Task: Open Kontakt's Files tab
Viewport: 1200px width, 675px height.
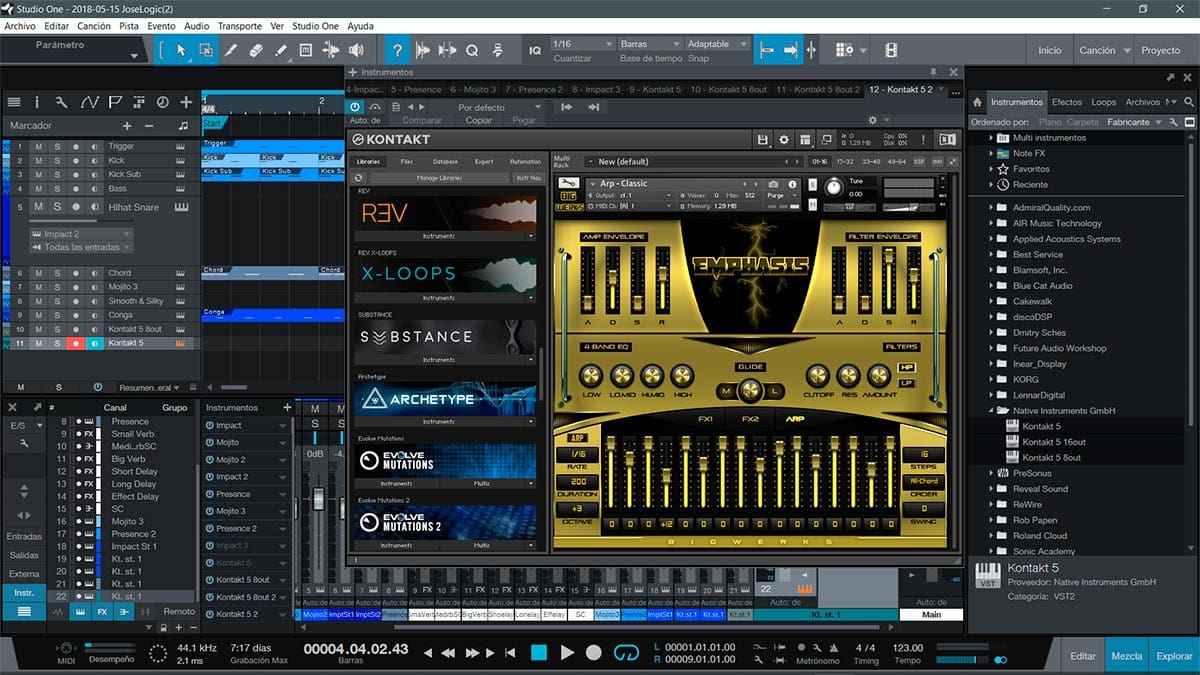Action: 407,161
